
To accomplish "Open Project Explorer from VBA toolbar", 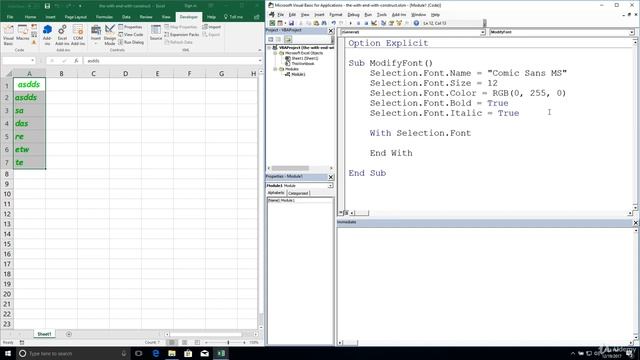I will click(383, 23).
